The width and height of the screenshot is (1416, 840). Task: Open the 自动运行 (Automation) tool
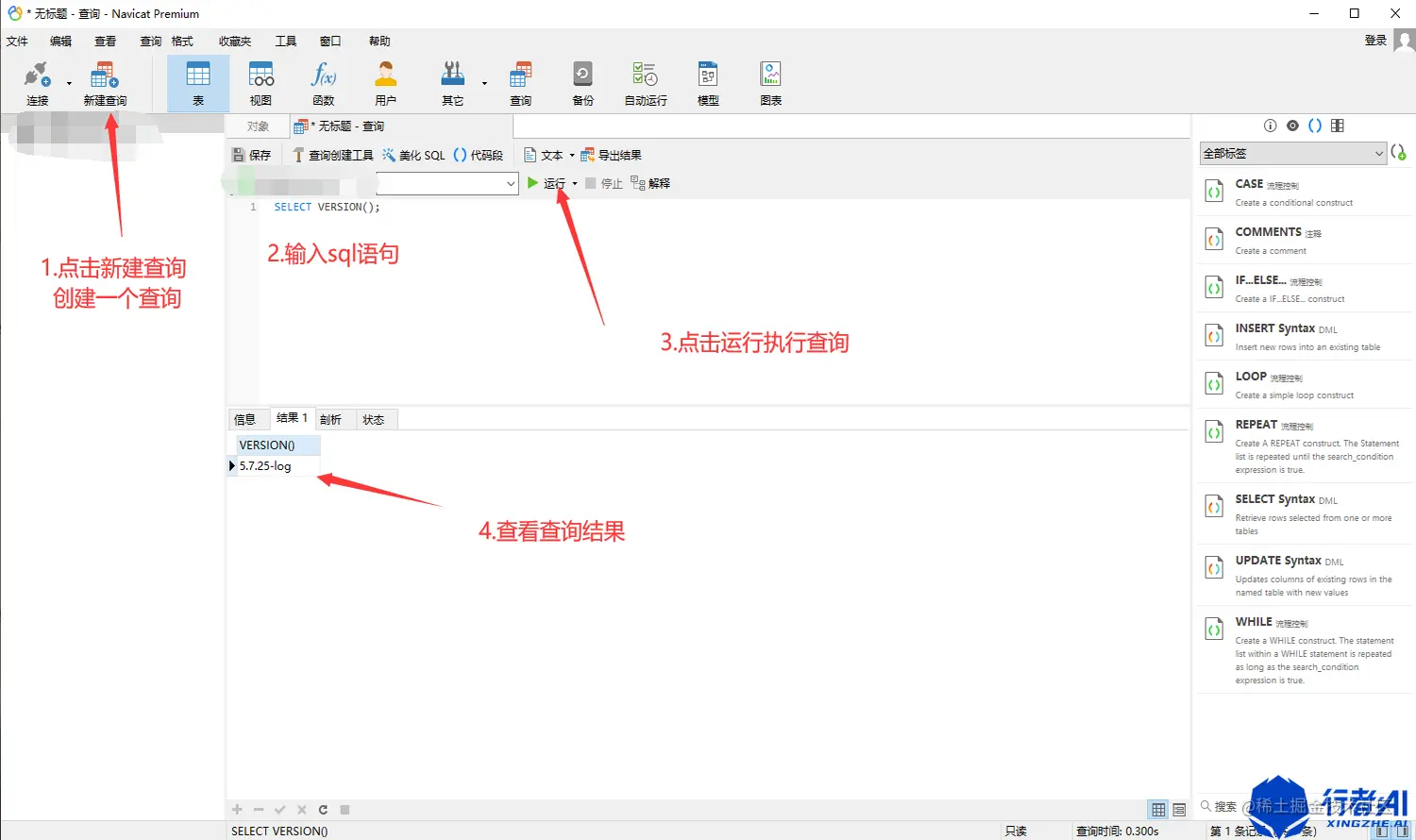pyautogui.click(x=644, y=83)
